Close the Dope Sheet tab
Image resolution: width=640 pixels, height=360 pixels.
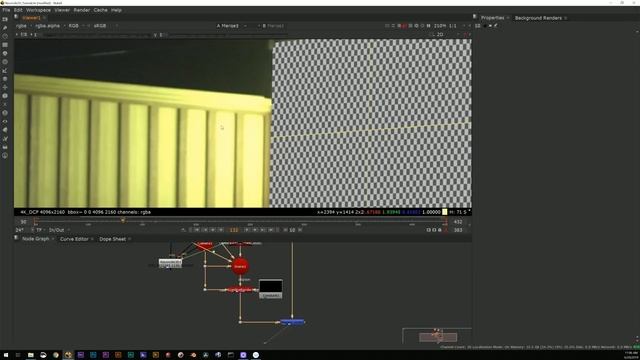click(129, 239)
